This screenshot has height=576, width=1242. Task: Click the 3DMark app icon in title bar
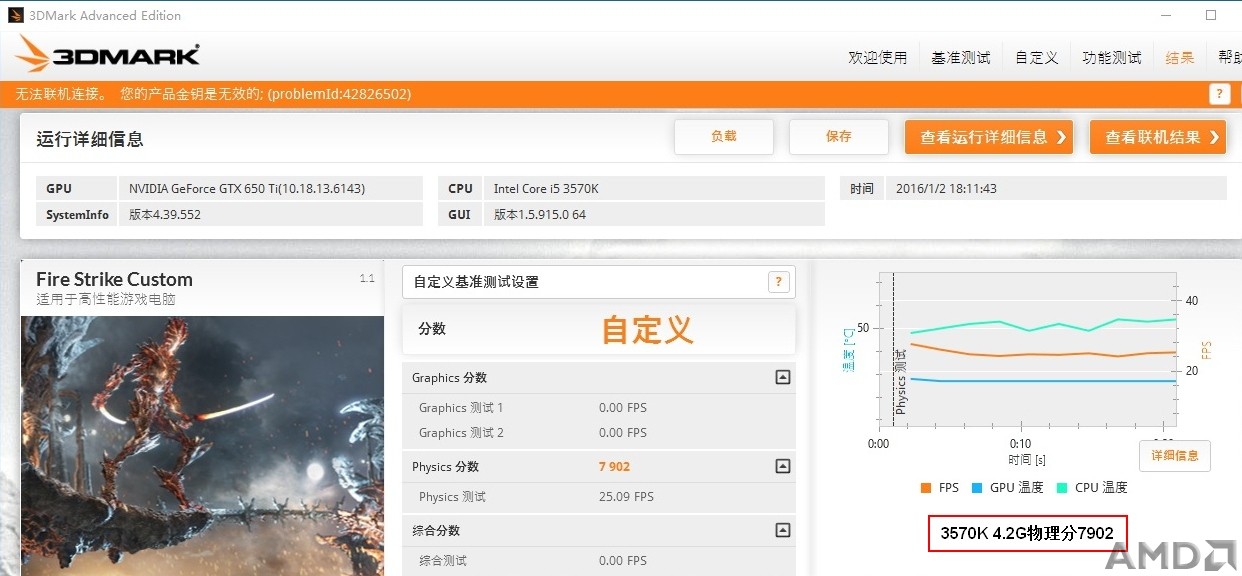click(14, 15)
